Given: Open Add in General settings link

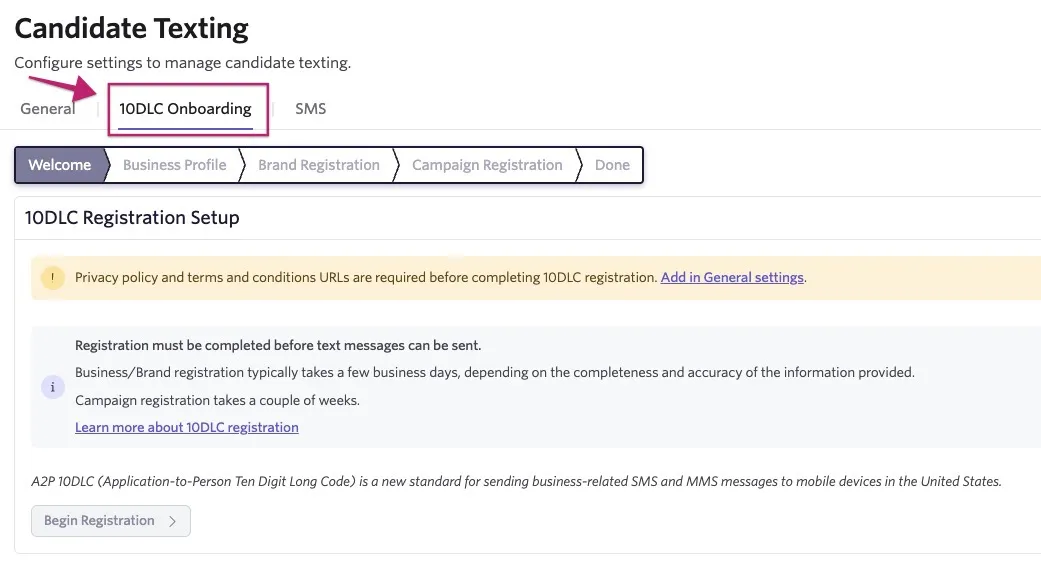Looking at the screenshot, I should click(732, 278).
